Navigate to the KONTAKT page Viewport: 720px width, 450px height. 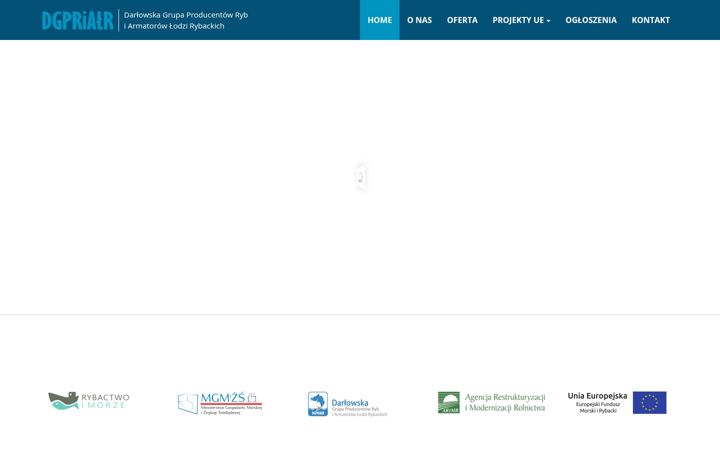(x=650, y=20)
